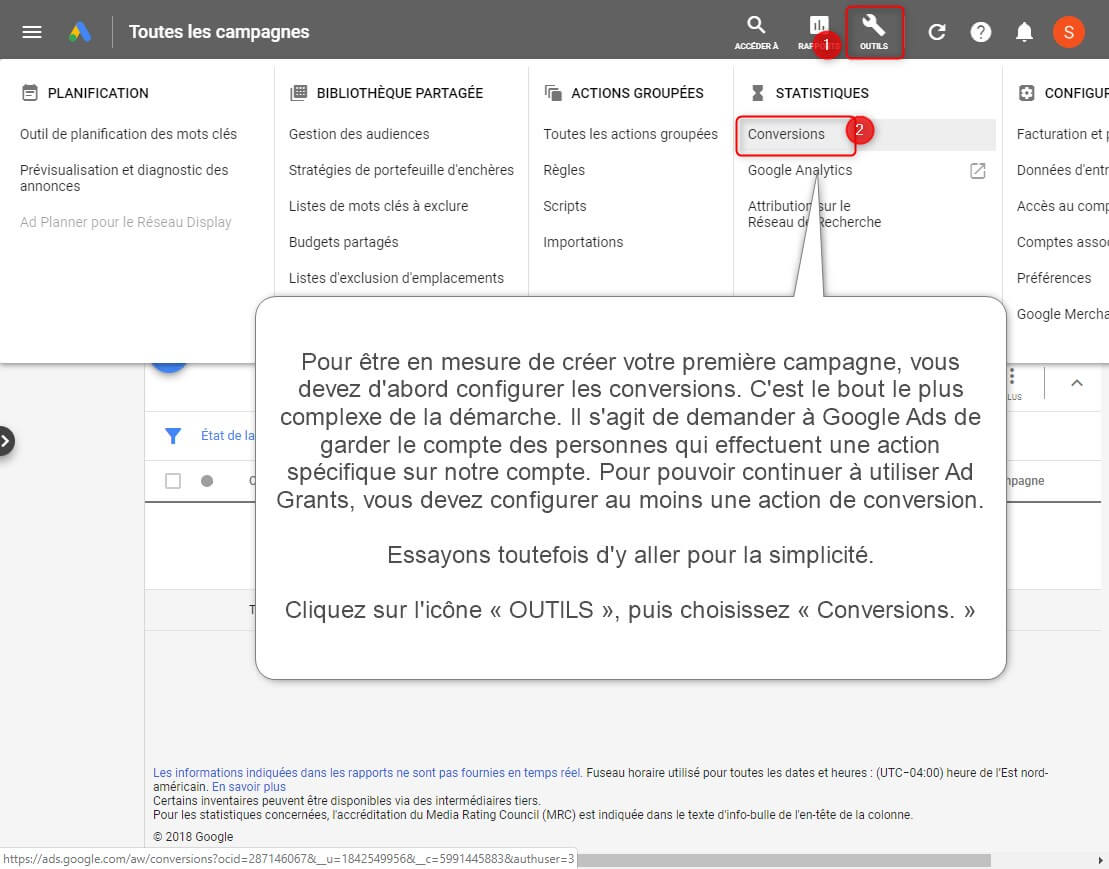Follow the real-time reports information link
The width and height of the screenshot is (1109, 869).
pos(368,773)
